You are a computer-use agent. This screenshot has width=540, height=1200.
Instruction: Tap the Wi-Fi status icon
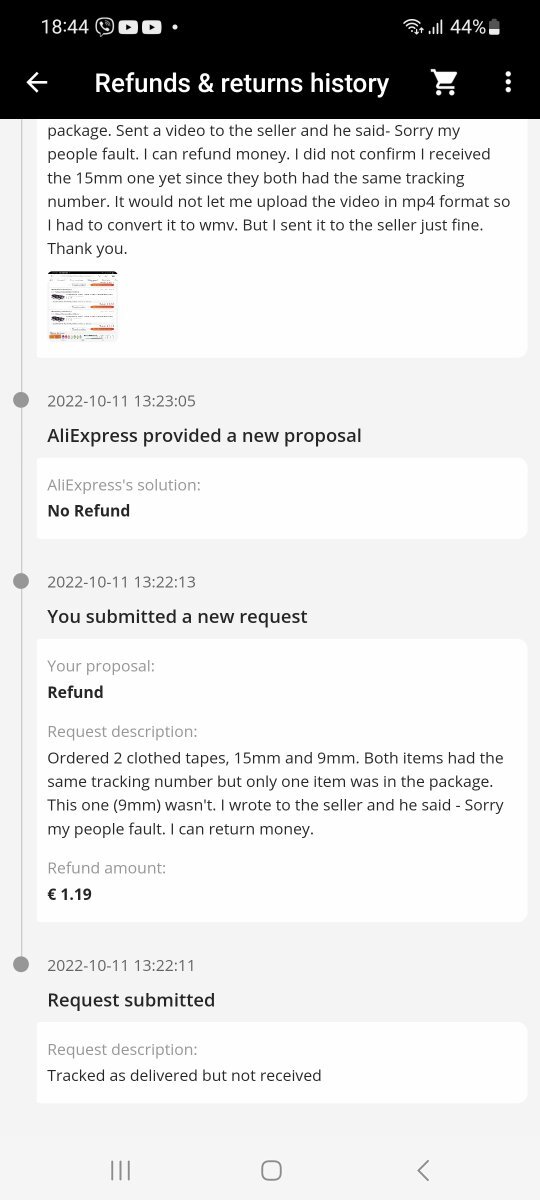[x=412, y=27]
